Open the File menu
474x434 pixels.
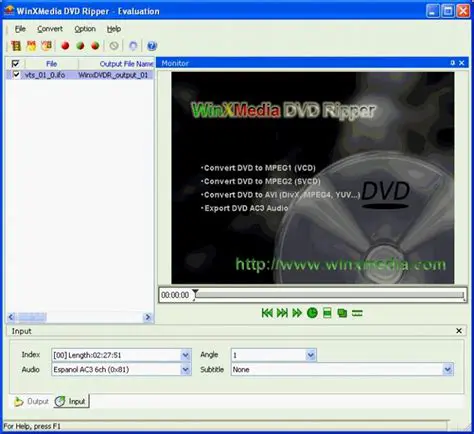[x=20, y=29]
